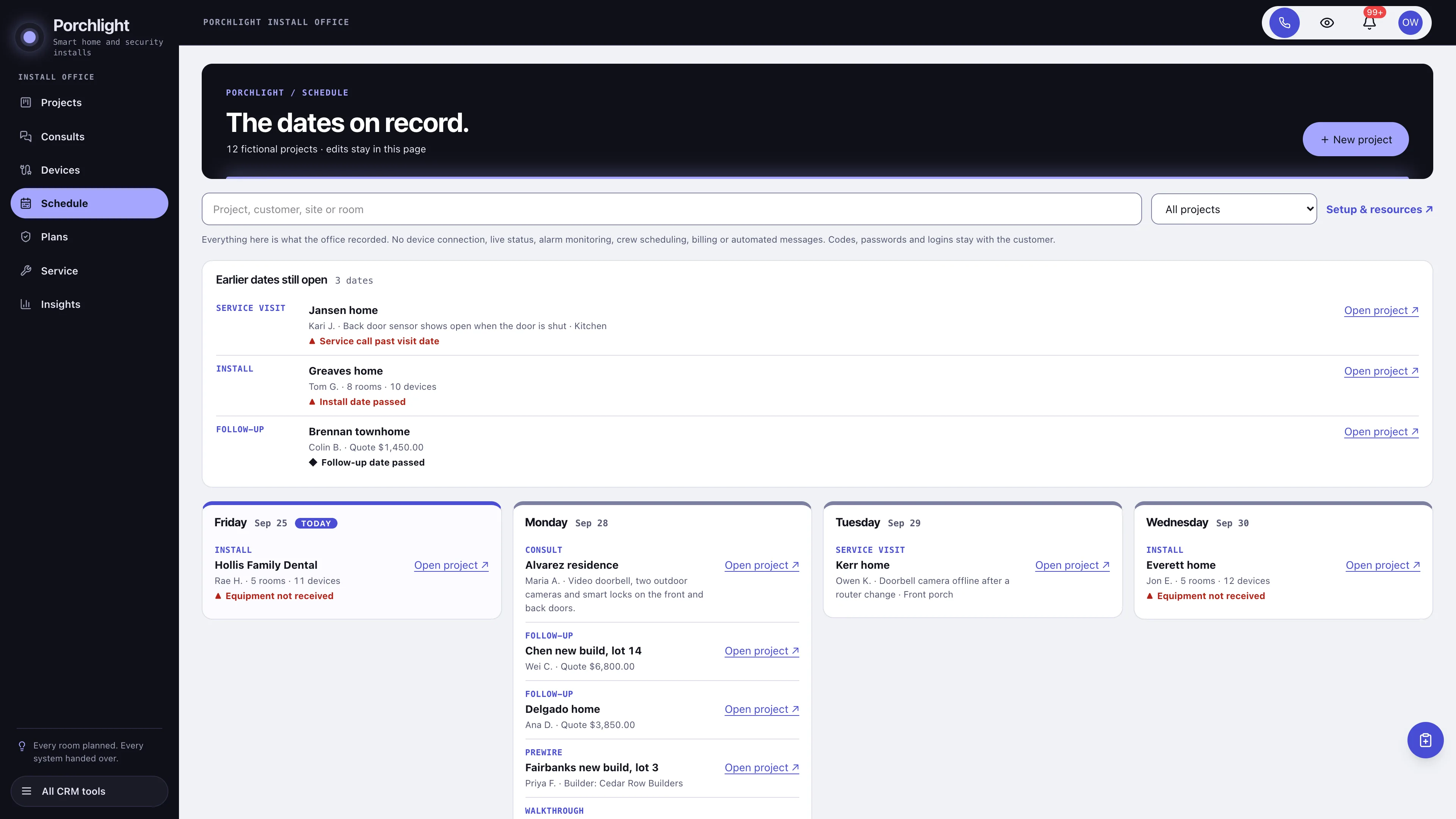Open the Service section
Image resolution: width=1456 pixels, height=819 pixels.
pyautogui.click(x=89, y=271)
